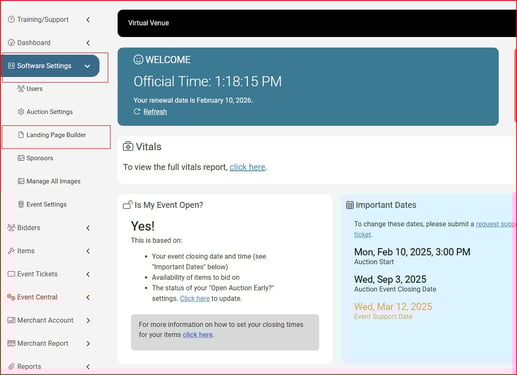Click the Yes! event open status
The width and height of the screenshot is (517, 375).
(143, 226)
